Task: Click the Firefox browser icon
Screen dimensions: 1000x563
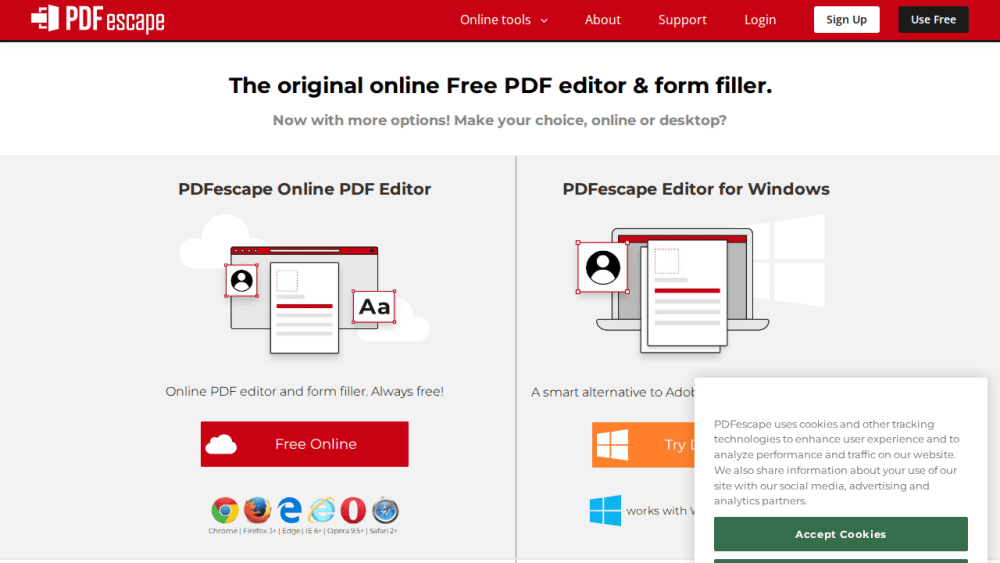Action: click(x=257, y=511)
